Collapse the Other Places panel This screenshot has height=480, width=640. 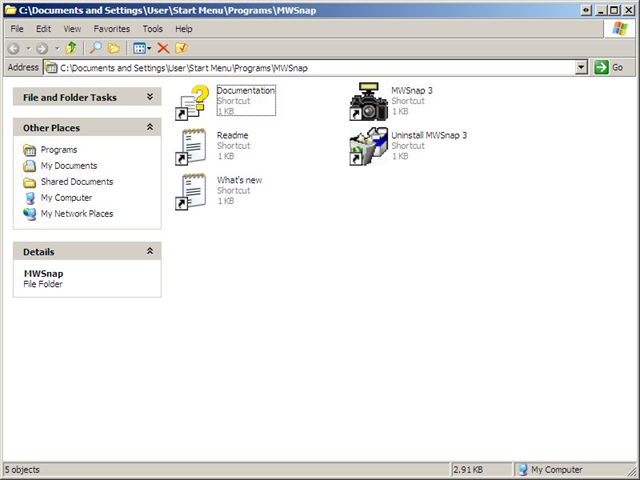click(150, 127)
